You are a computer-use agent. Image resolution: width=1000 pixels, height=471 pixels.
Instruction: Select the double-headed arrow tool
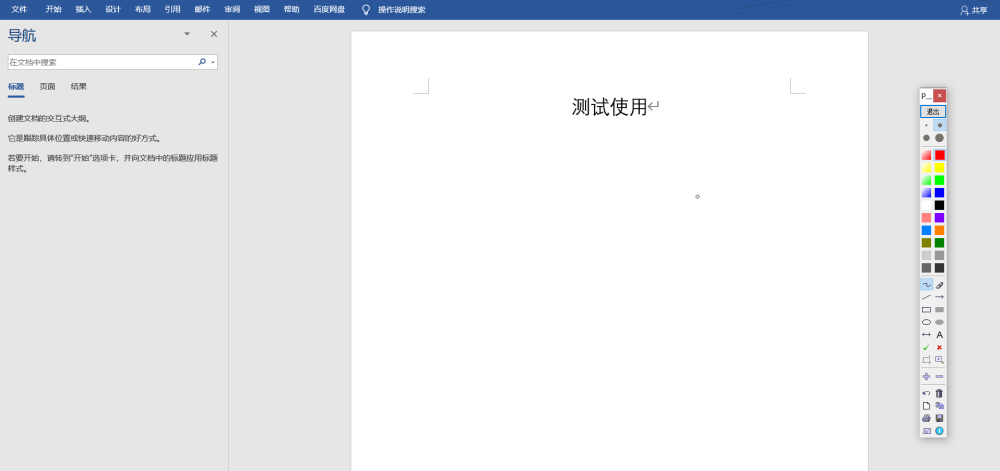click(x=926, y=335)
